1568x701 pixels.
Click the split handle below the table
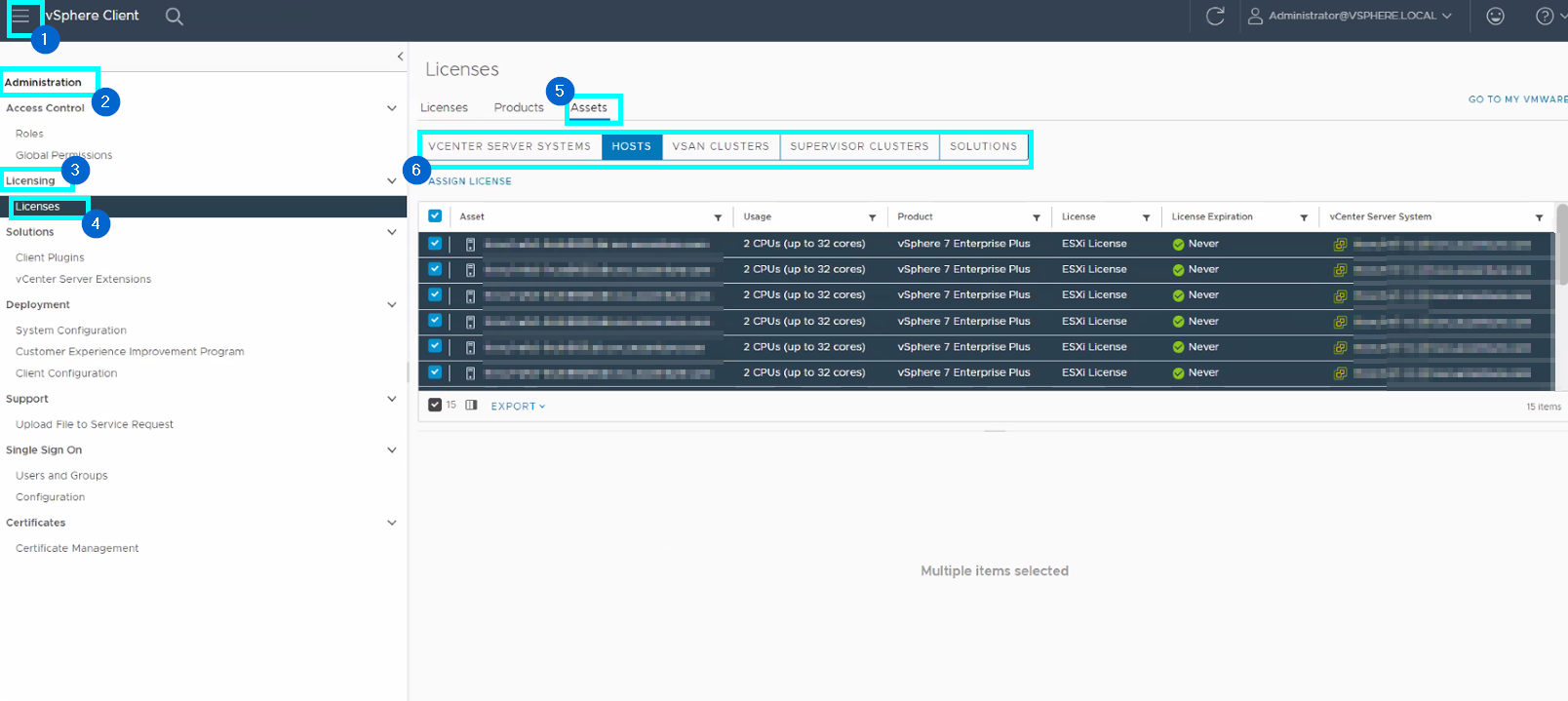click(994, 430)
